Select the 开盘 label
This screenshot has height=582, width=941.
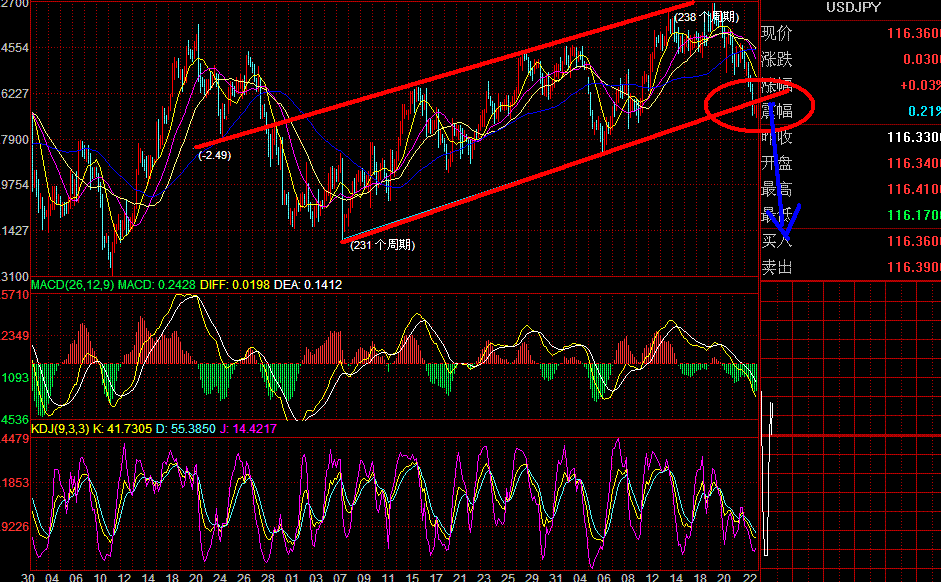776,163
